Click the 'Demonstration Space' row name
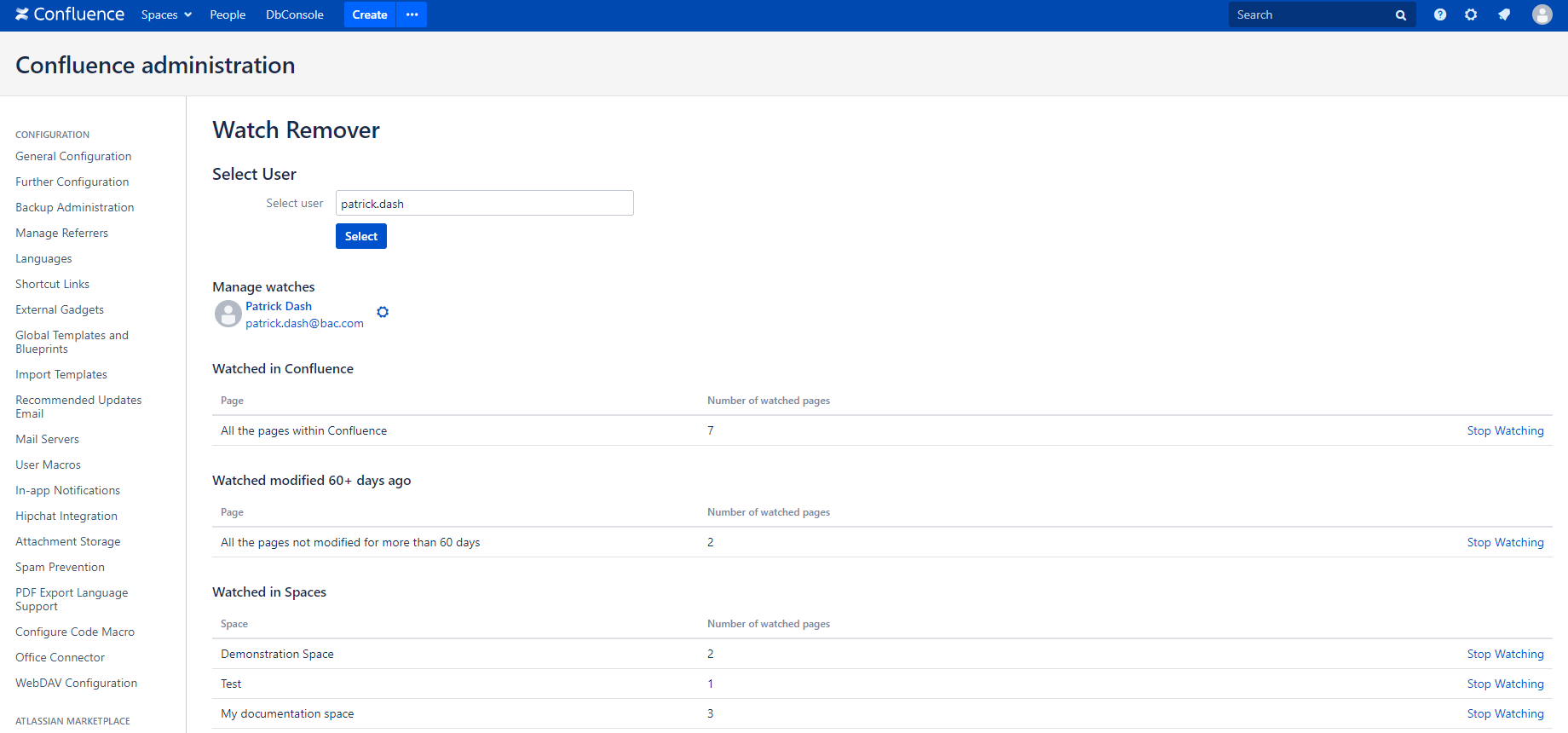 coord(277,654)
